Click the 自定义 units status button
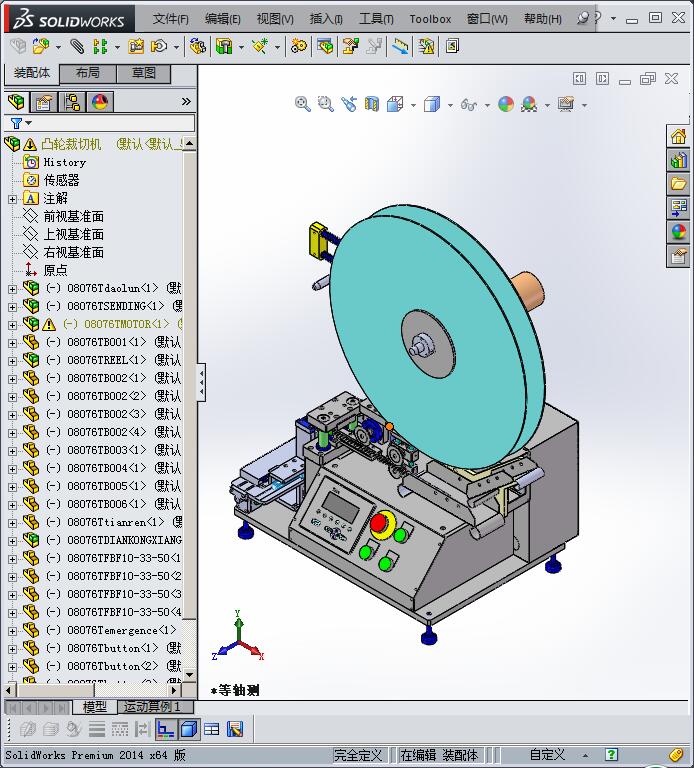 point(547,755)
